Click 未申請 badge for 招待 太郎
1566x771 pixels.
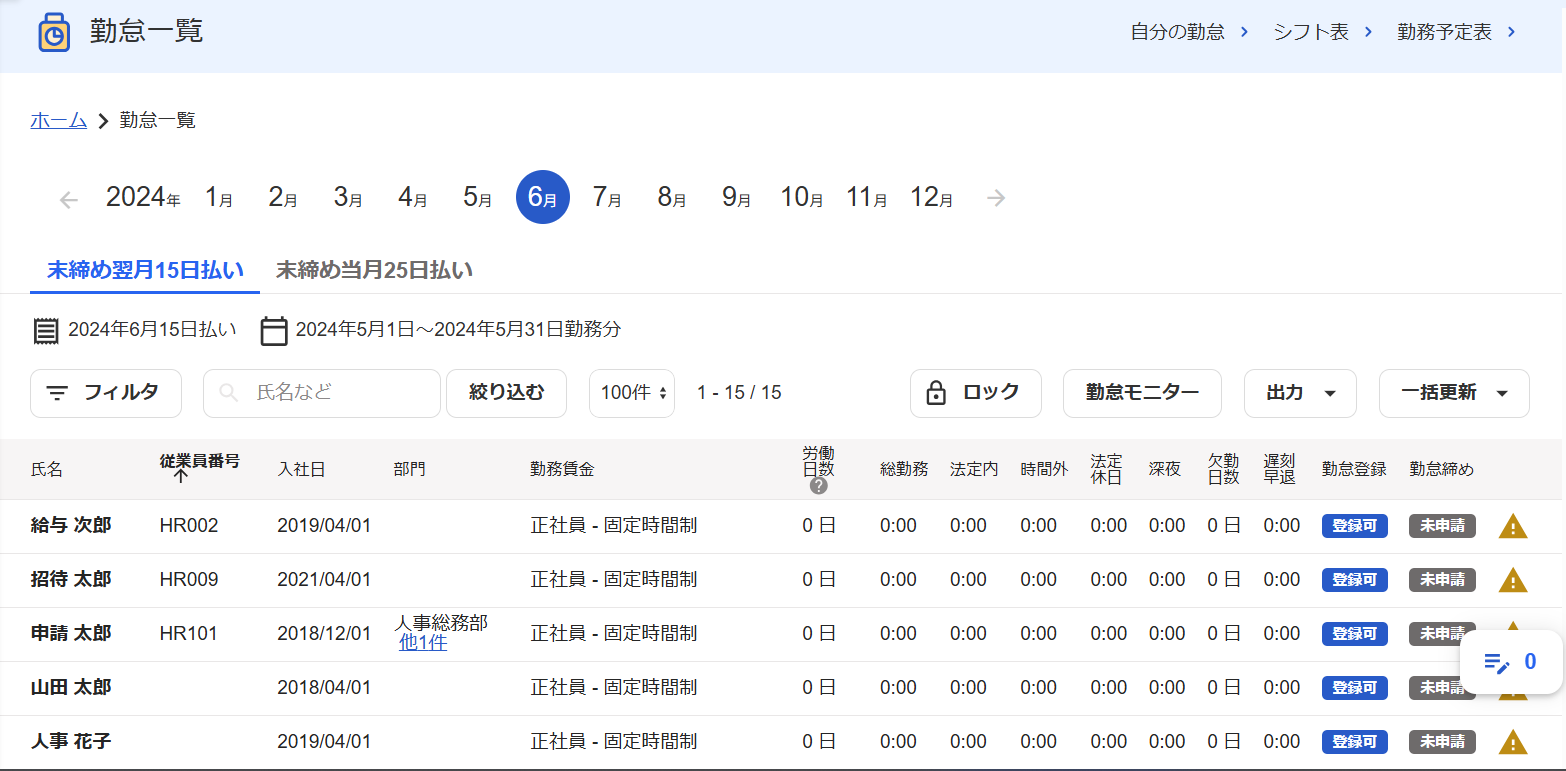[x=1443, y=580]
